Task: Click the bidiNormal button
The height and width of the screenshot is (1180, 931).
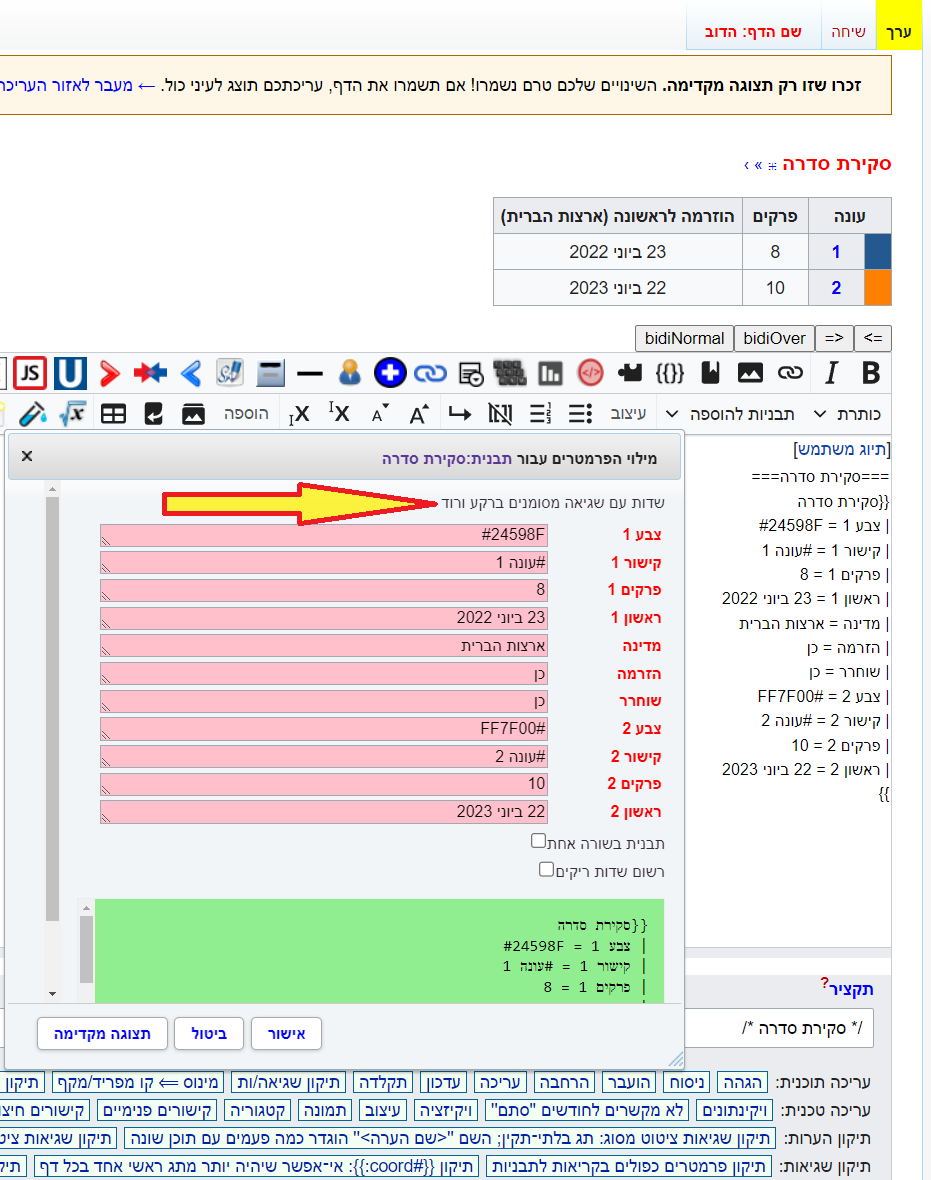Action: tap(684, 339)
